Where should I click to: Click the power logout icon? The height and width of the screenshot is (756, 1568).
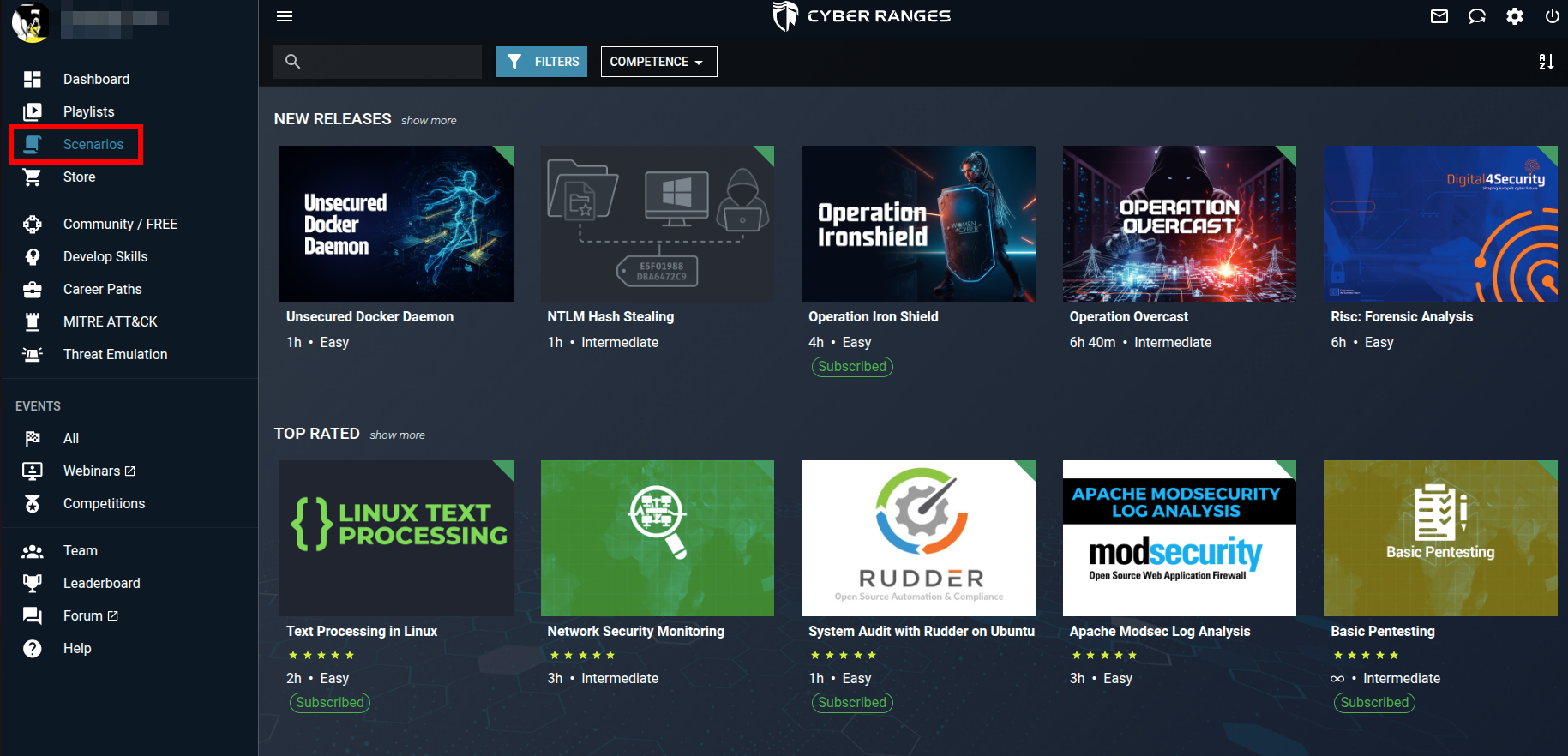click(1552, 16)
